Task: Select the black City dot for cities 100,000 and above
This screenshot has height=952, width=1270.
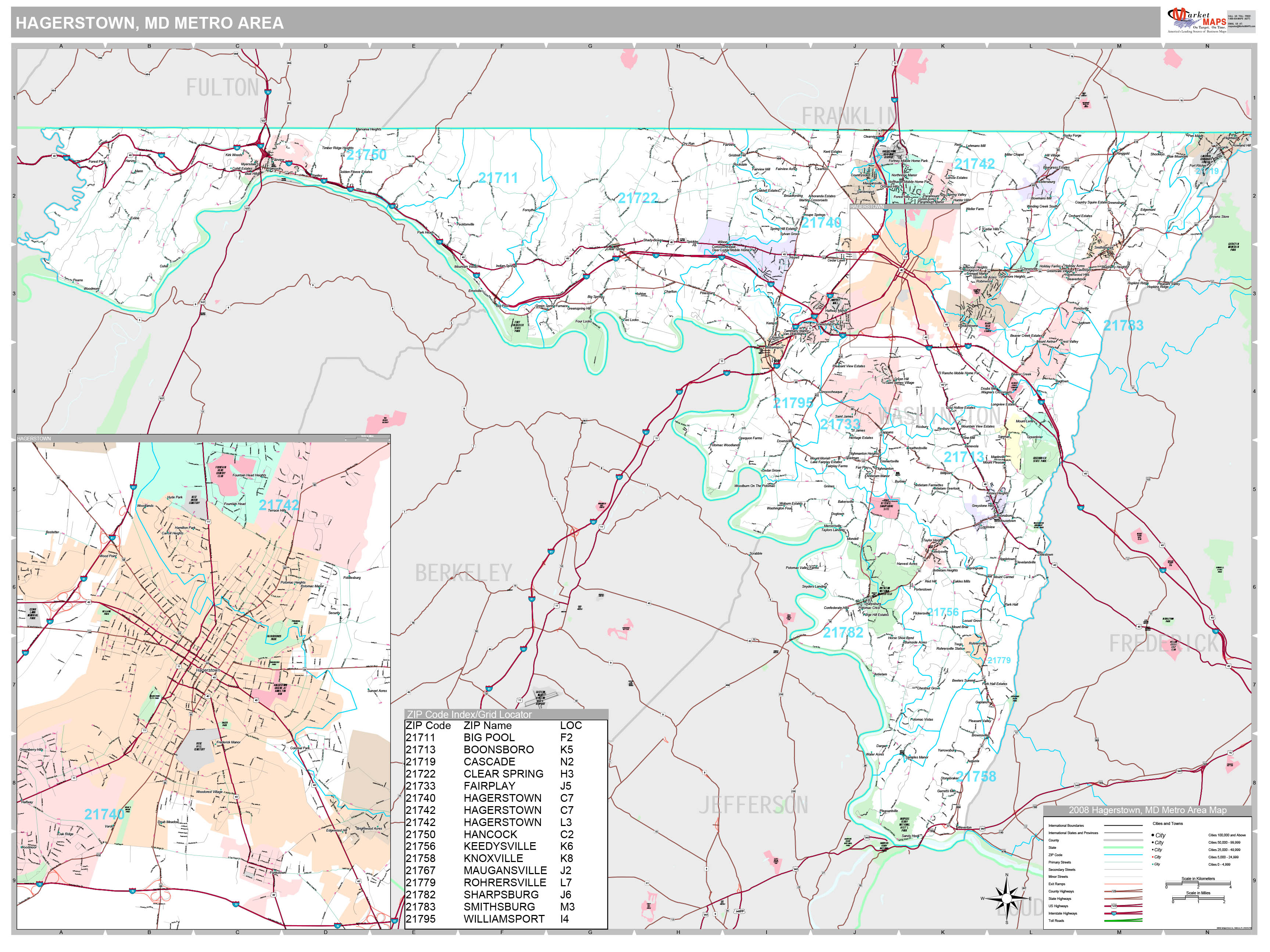Action: coord(1153,835)
